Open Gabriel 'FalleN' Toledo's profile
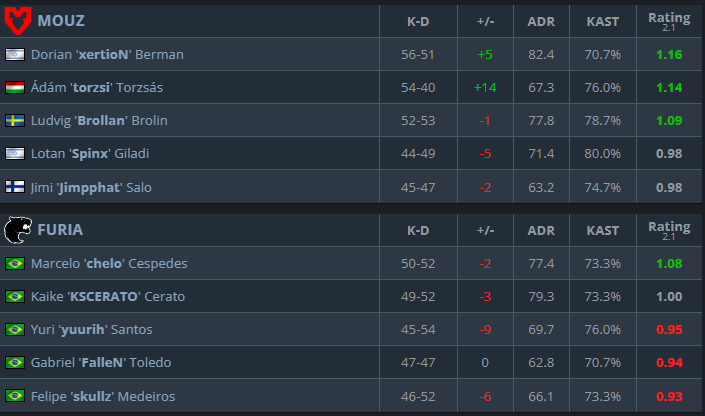The image size is (705, 416). pyautogui.click(x=101, y=362)
